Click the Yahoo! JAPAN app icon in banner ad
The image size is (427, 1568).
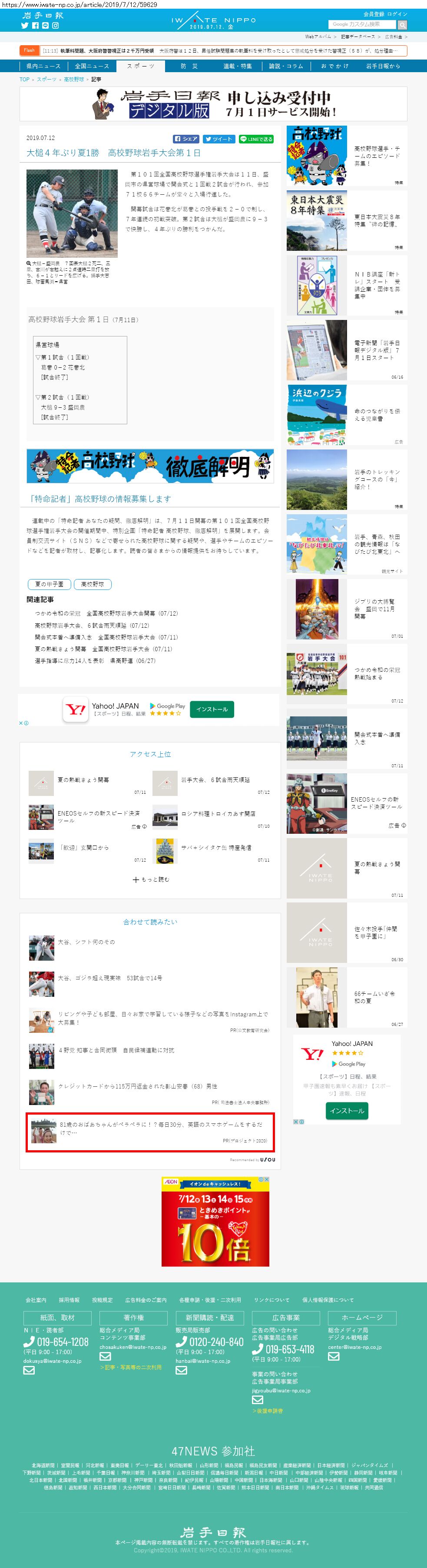pyautogui.click(x=76, y=710)
